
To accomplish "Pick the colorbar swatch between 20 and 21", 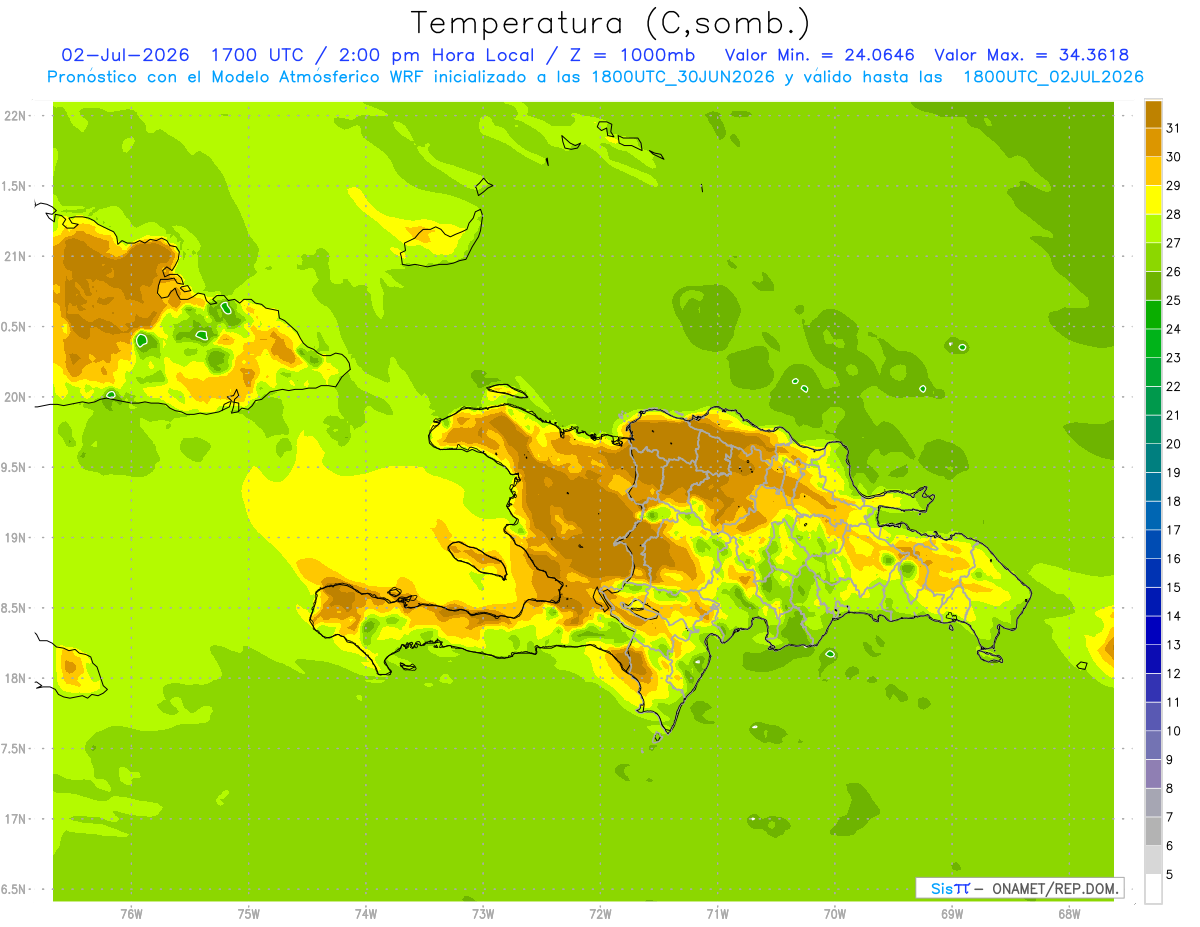I will click(1153, 429).
